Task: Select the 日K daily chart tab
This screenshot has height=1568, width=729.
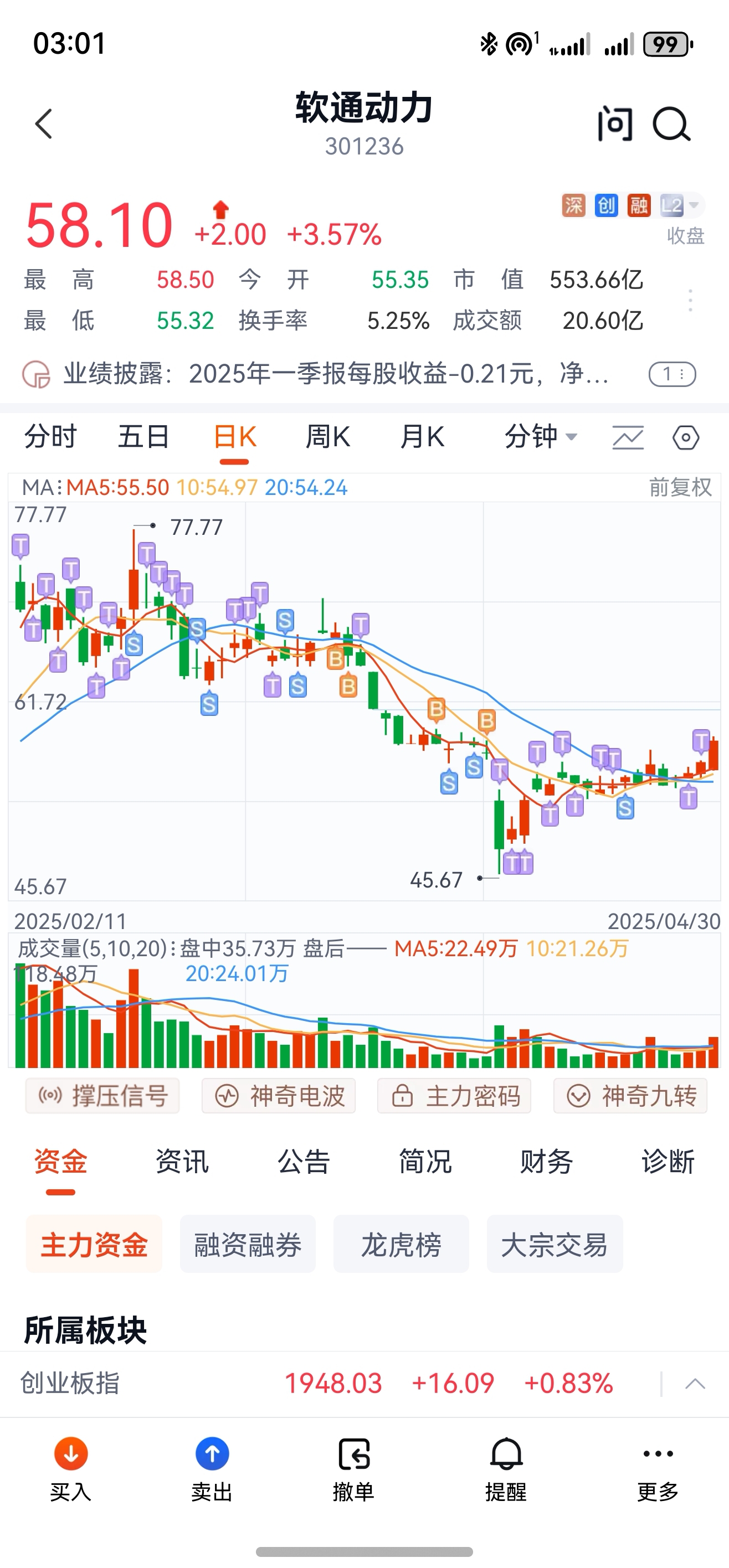Action: tap(235, 437)
